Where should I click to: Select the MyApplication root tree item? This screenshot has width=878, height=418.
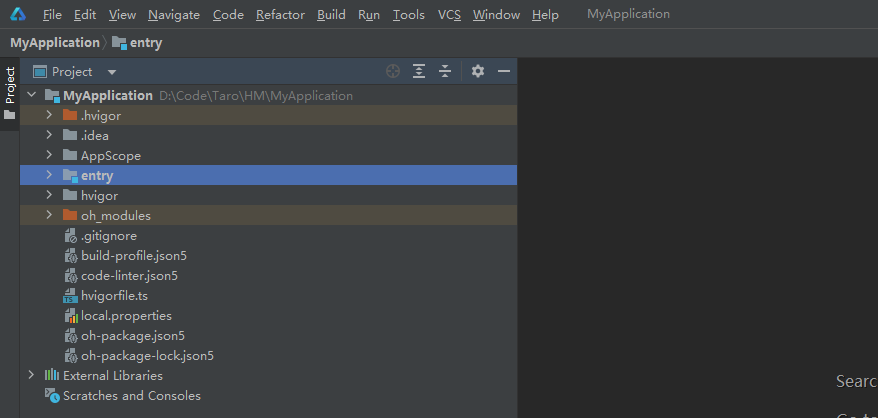(x=268, y=95)
